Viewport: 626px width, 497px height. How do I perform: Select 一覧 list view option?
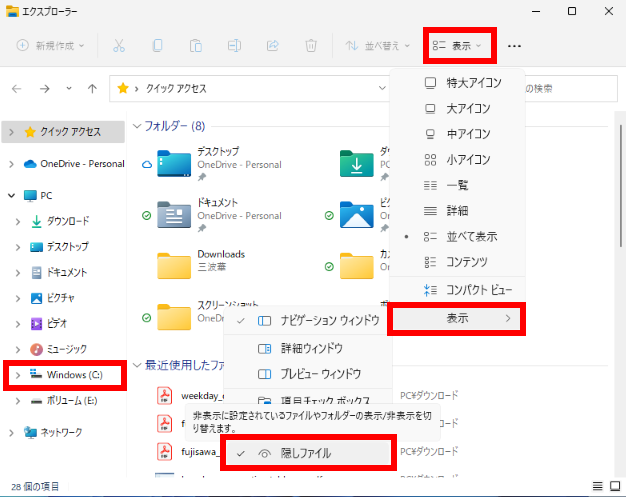coord(458,185)
